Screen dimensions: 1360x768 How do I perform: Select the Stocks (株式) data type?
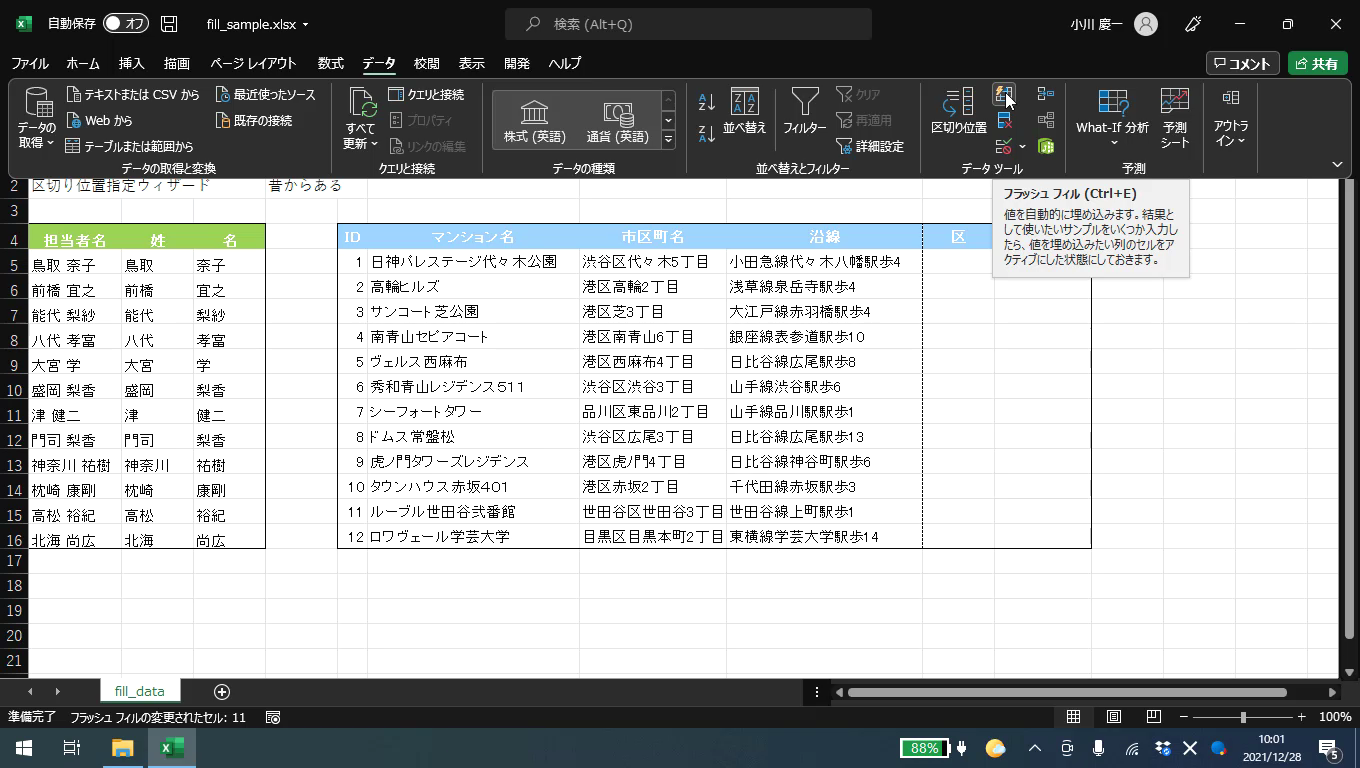[x=535, y=121]
